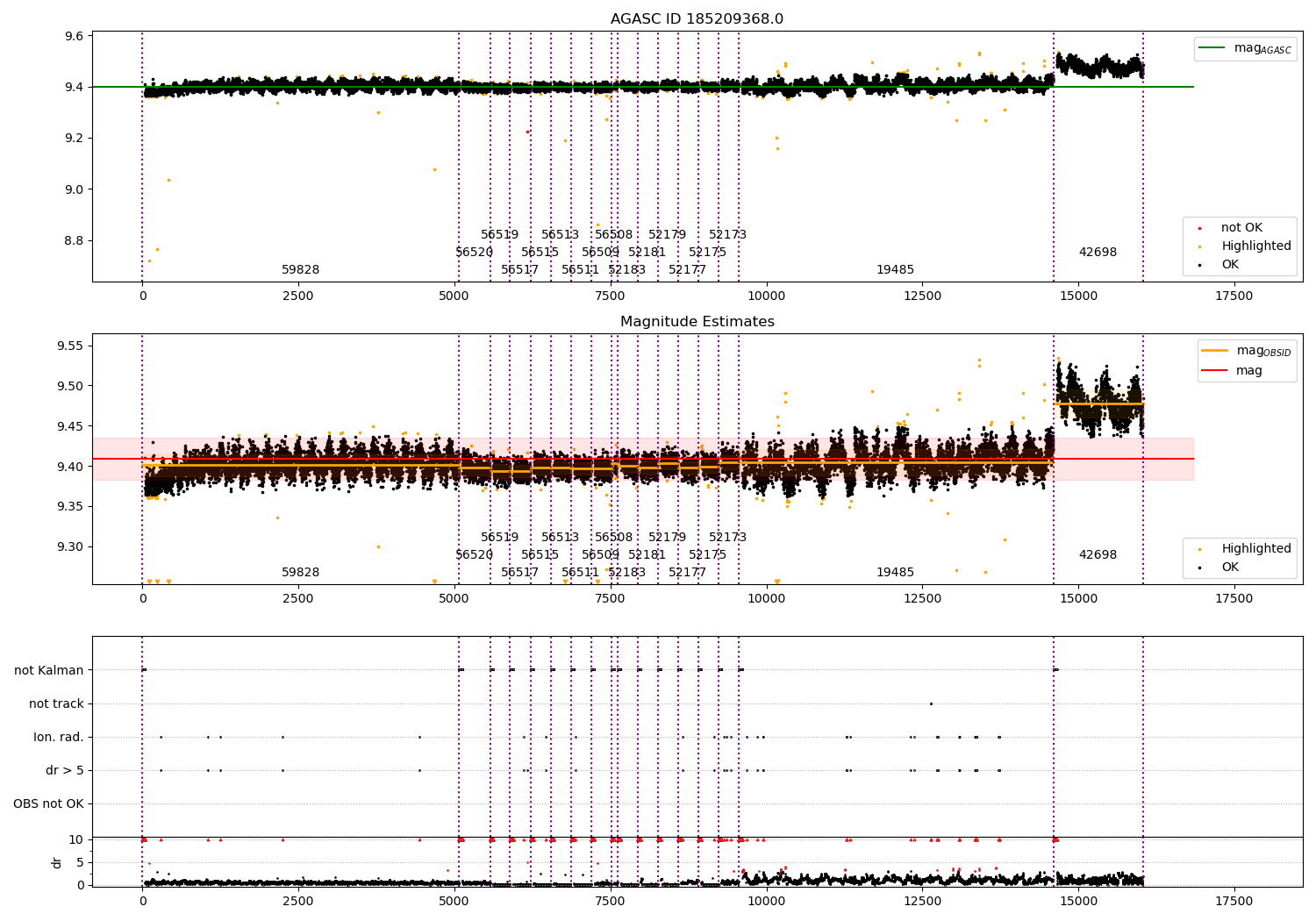Click obsid label 56520 in Magnitude Estimates plot

point(474,555)
